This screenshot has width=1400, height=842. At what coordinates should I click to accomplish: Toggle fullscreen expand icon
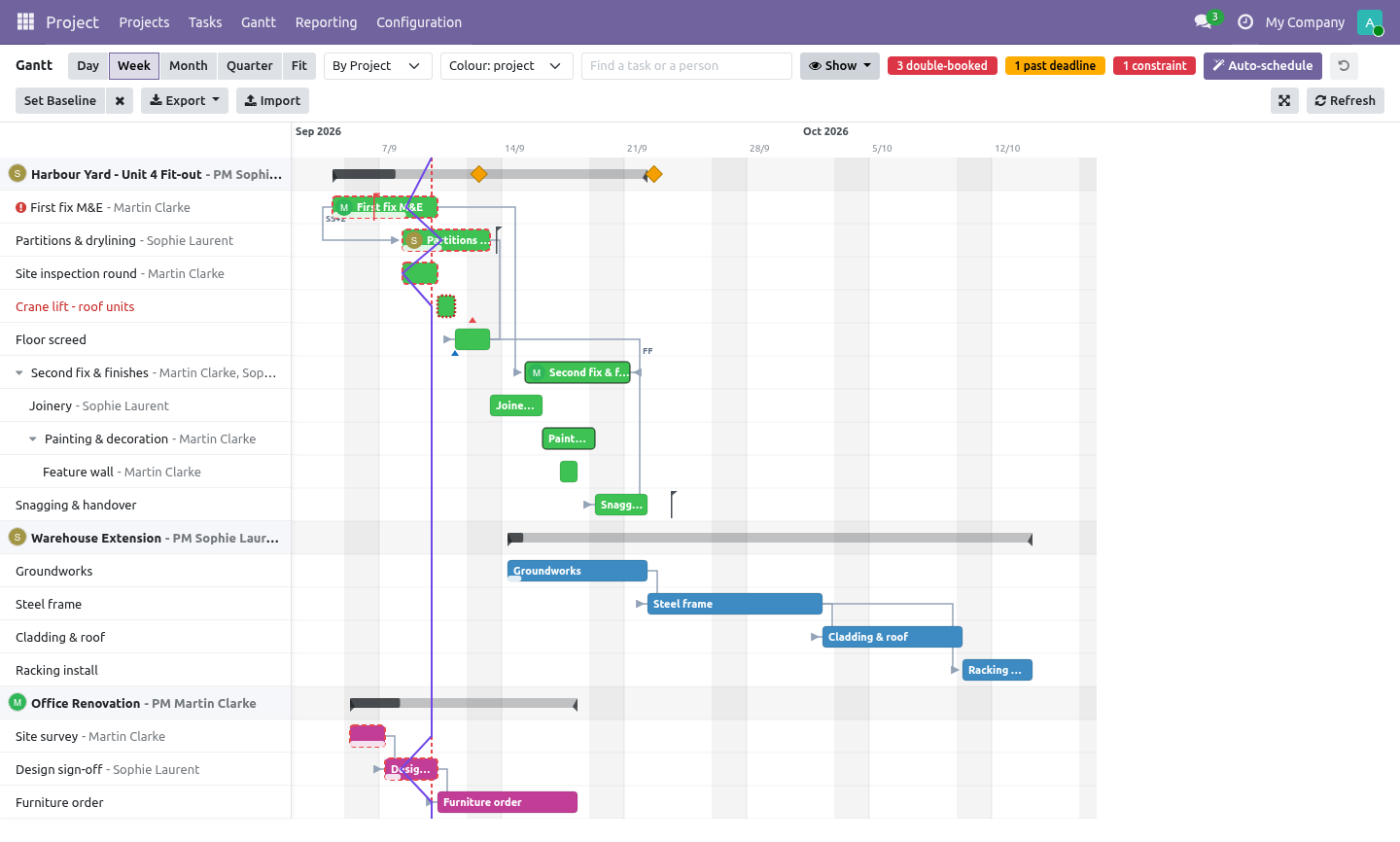[1284, 100]
